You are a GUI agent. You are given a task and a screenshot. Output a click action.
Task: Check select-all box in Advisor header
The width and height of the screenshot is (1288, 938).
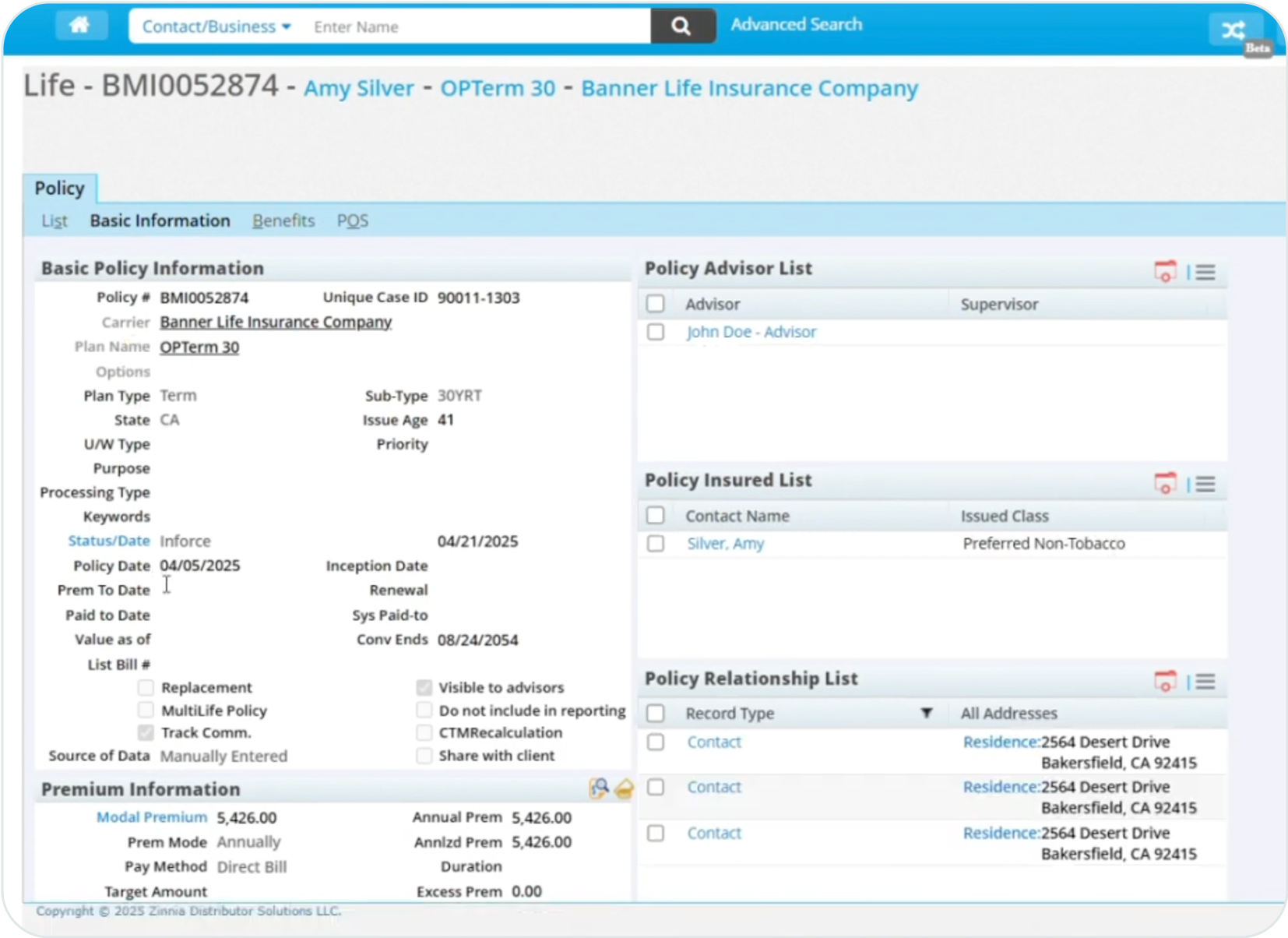(656, 304)
